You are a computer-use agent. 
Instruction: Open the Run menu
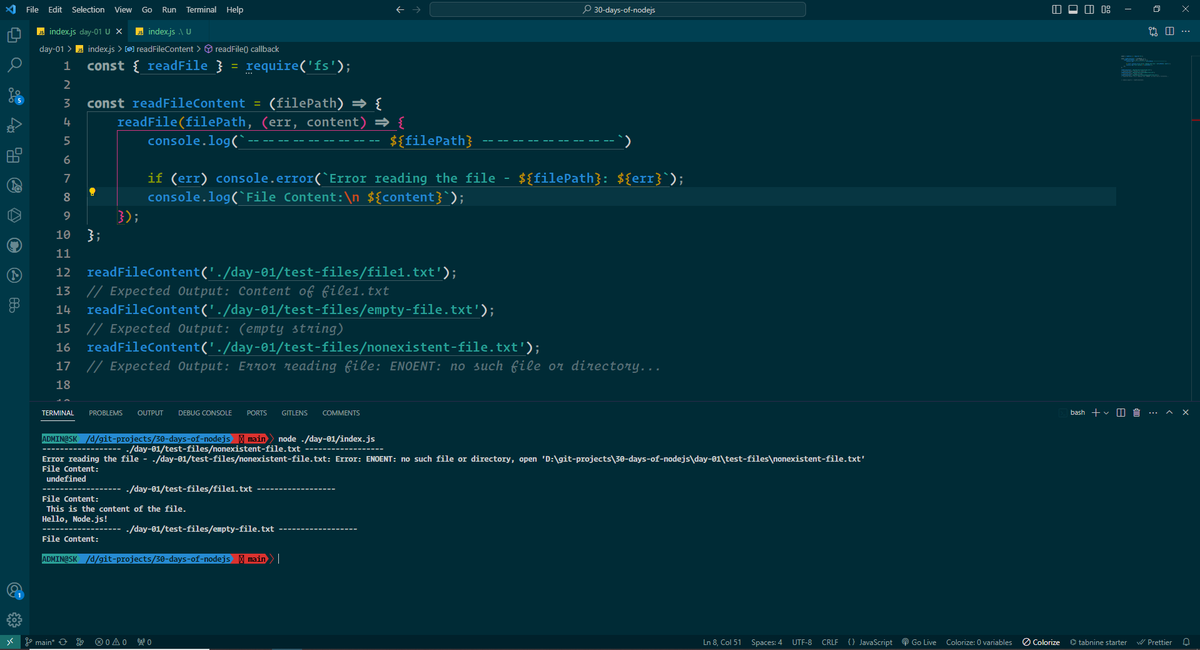169,9
